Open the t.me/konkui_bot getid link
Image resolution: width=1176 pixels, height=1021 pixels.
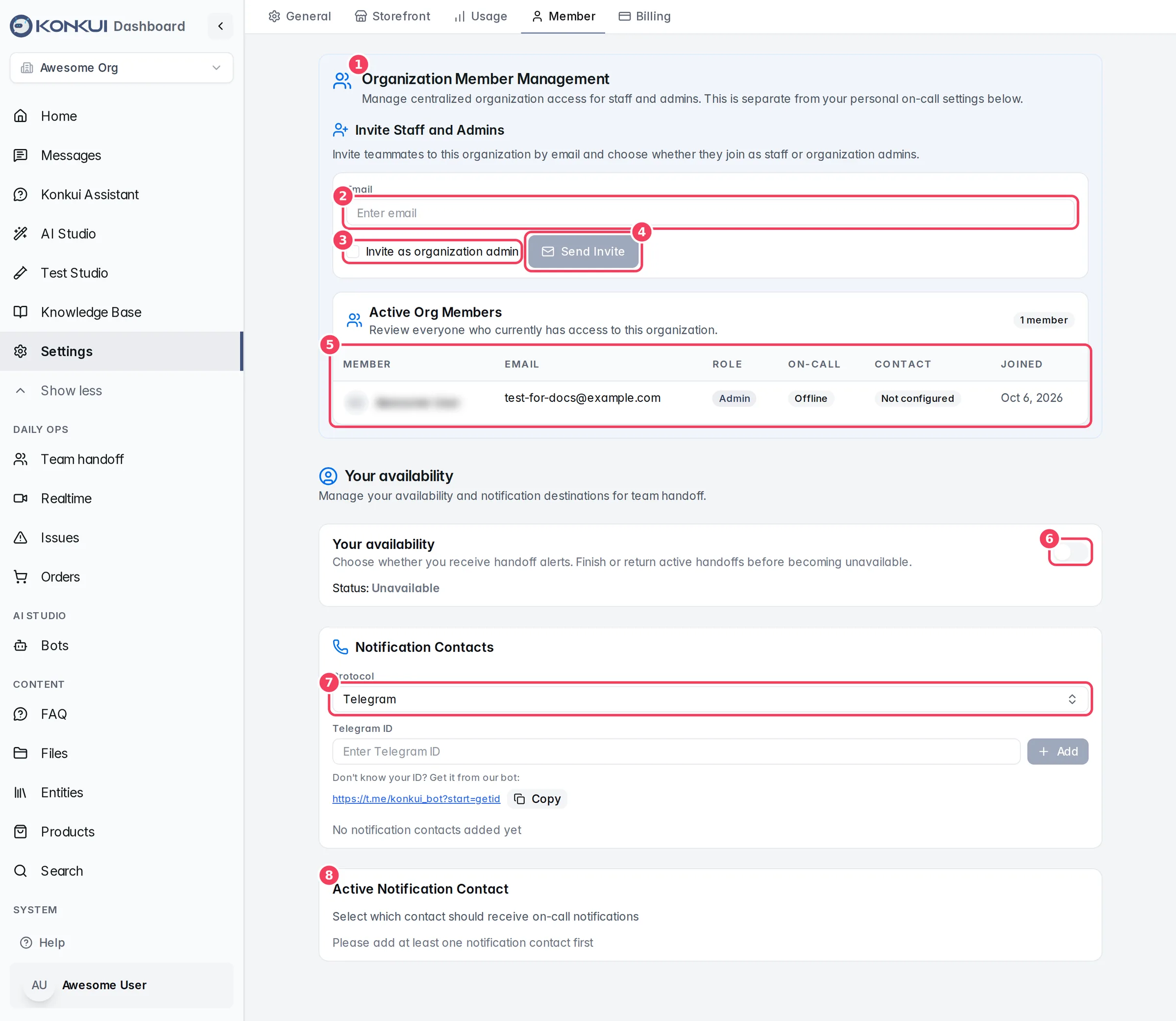(416, 799)
